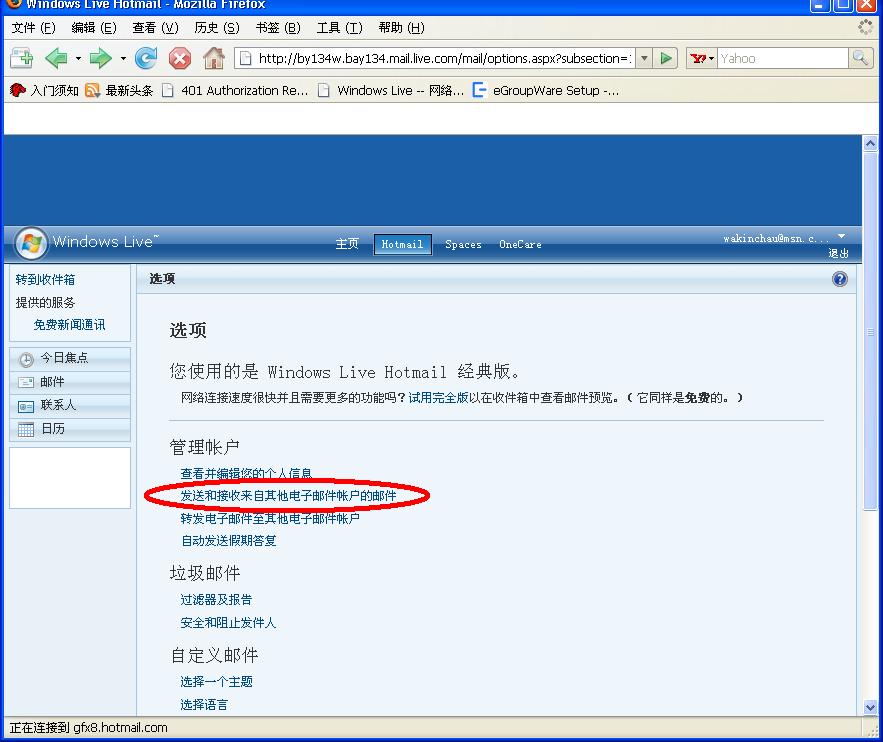883x742 pixels.
Task: Open 日历 calendar in the sidebar
Action: [x=70, y=429]
